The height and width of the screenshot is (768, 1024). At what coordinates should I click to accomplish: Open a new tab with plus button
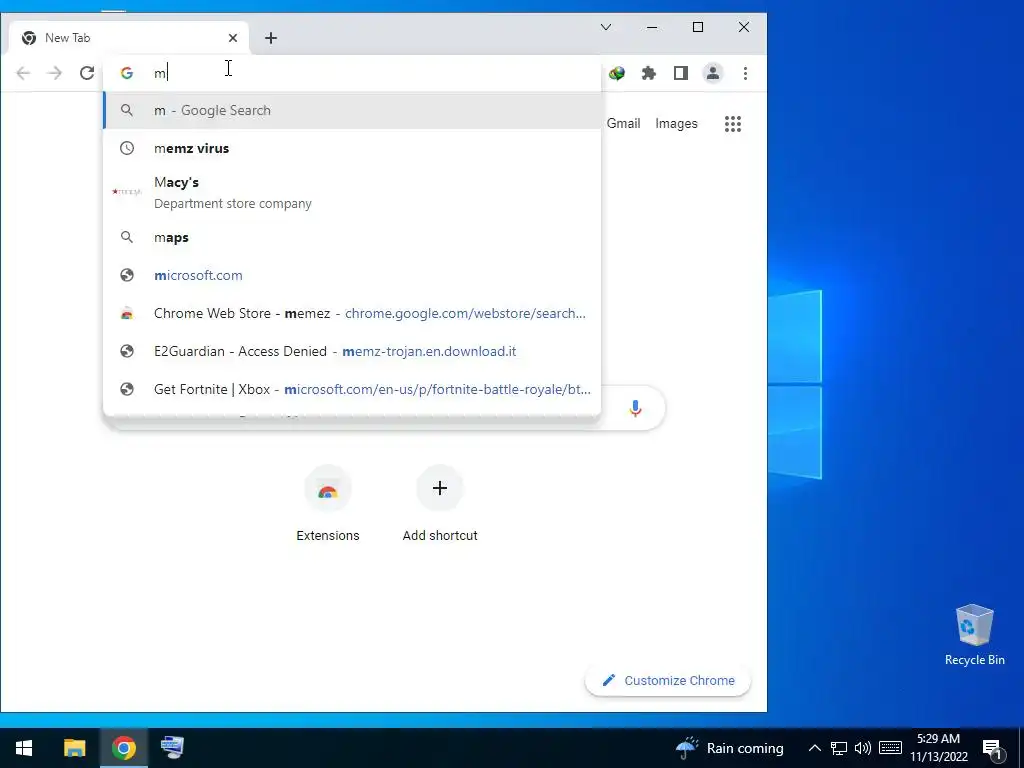(x=270, y=38)
